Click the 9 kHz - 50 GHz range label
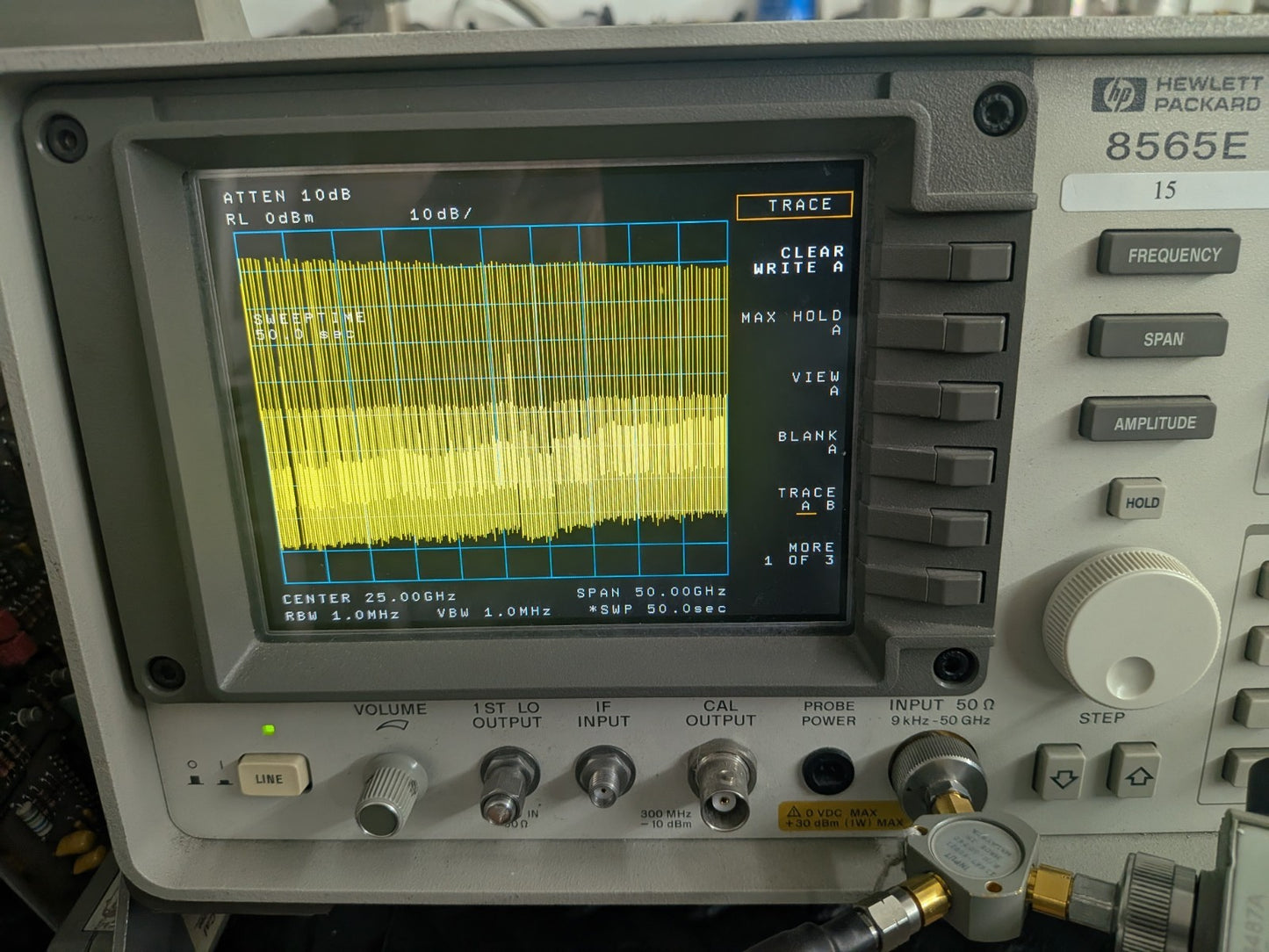1269x952 pixels. (x=941, y=720)
